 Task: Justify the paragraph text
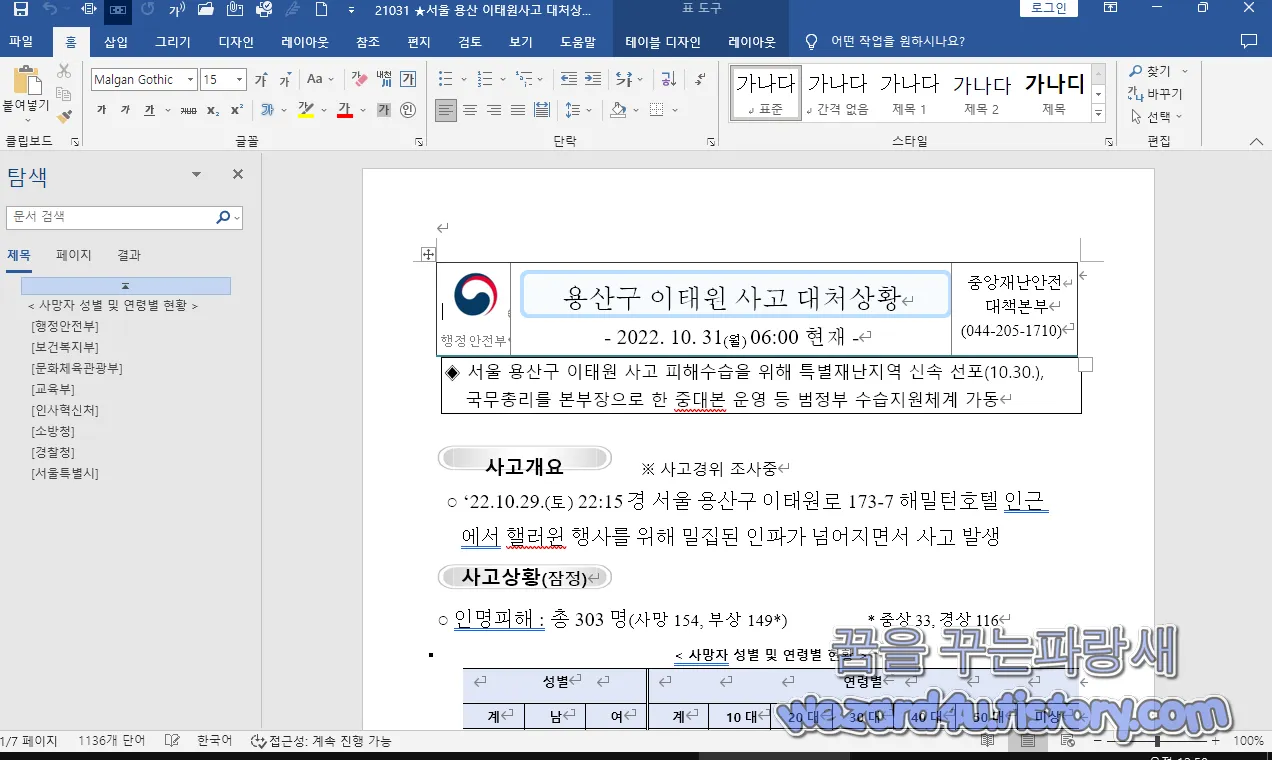click(518, 110)
